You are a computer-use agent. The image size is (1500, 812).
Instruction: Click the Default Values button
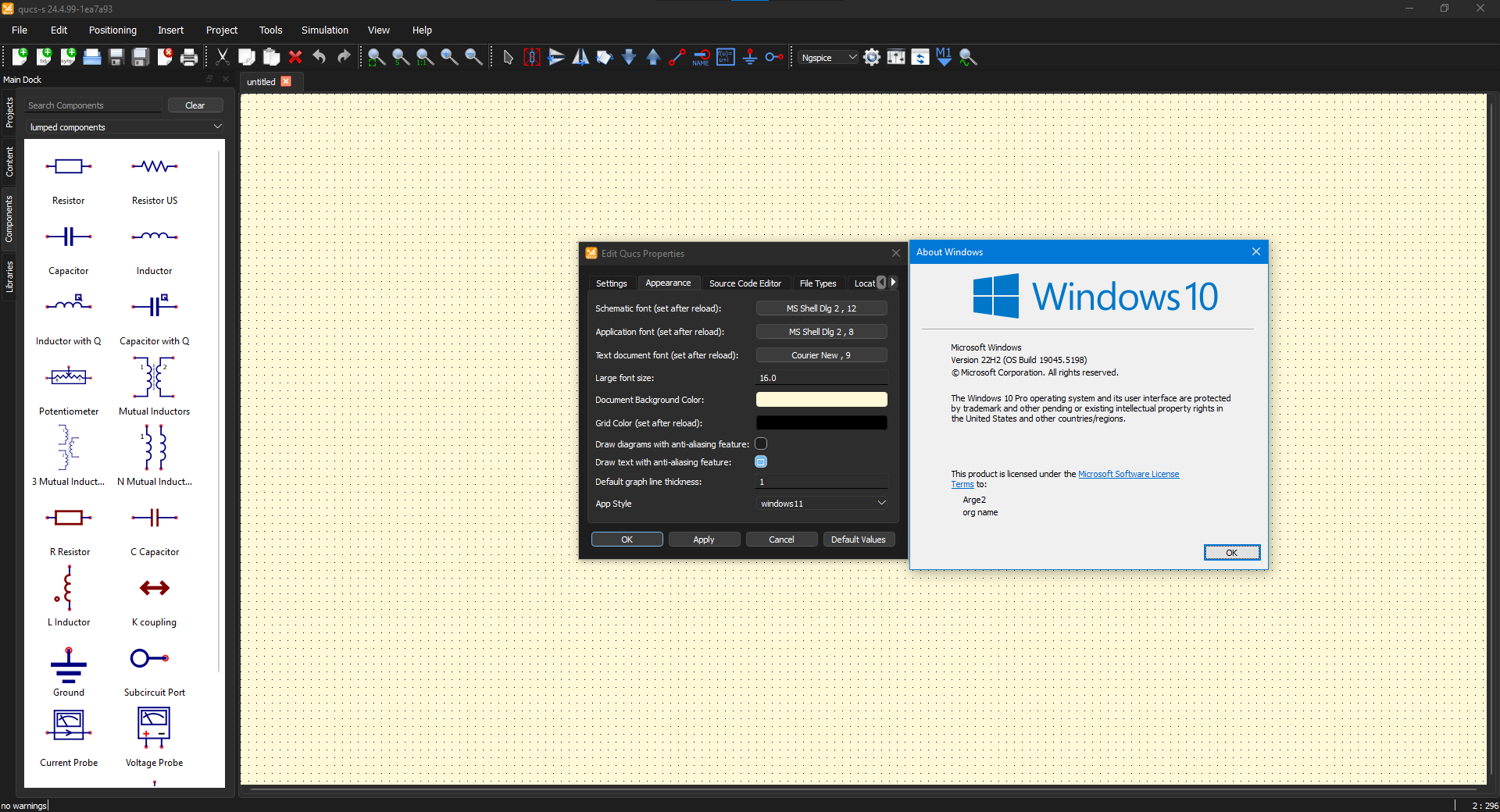(x=859, y=540)
